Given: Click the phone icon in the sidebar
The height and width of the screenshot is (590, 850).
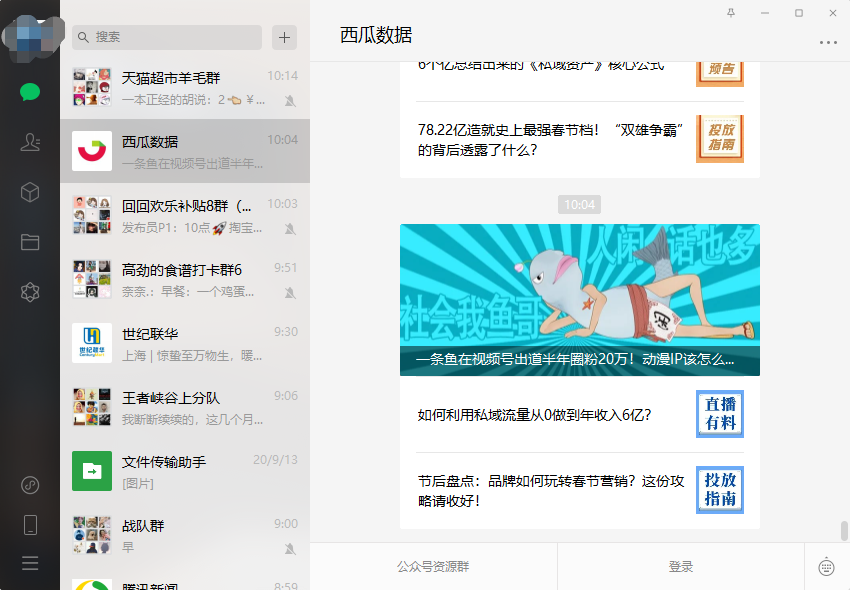Looking at the screenshot, I should click(x=30, y=525).
